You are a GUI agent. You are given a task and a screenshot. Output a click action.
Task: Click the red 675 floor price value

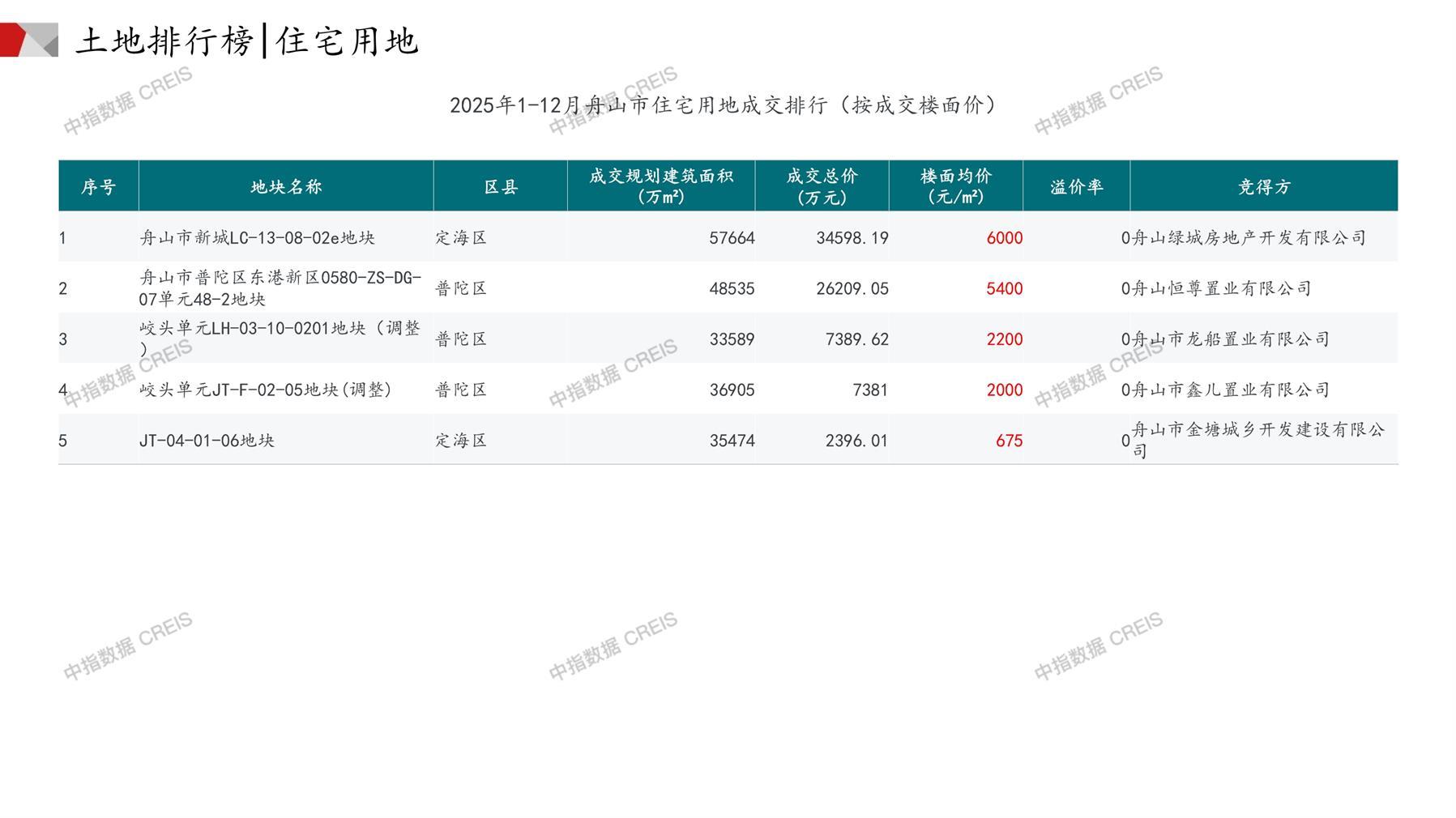[x=1009, y=441]
